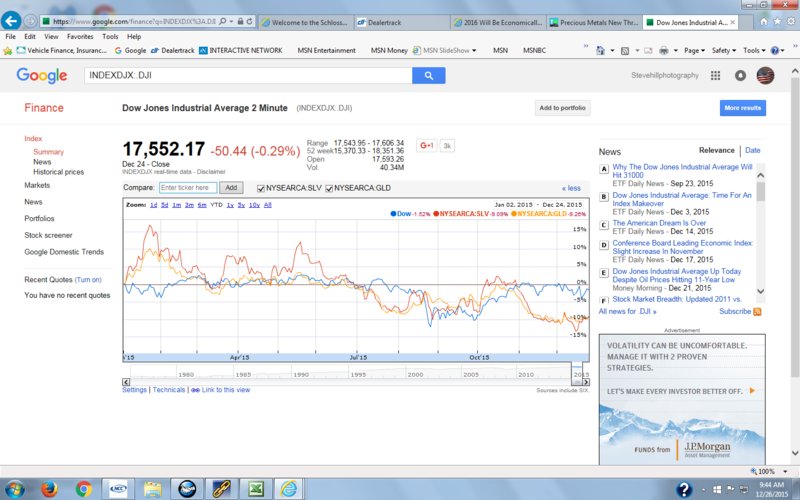Open the Favorites menu
The height and width of the screenshot is (500, 800).
tap(80, 37)
